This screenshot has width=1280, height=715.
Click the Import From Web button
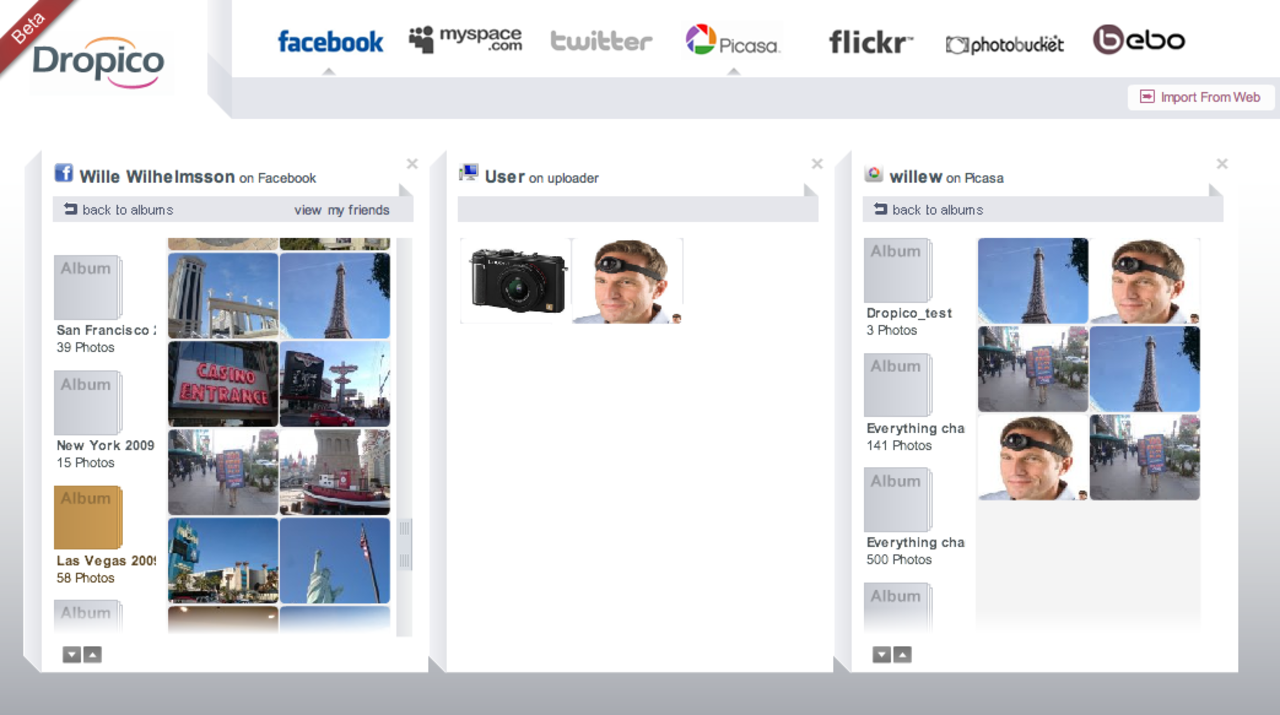pyautogui.click(x=1201, y=97)
